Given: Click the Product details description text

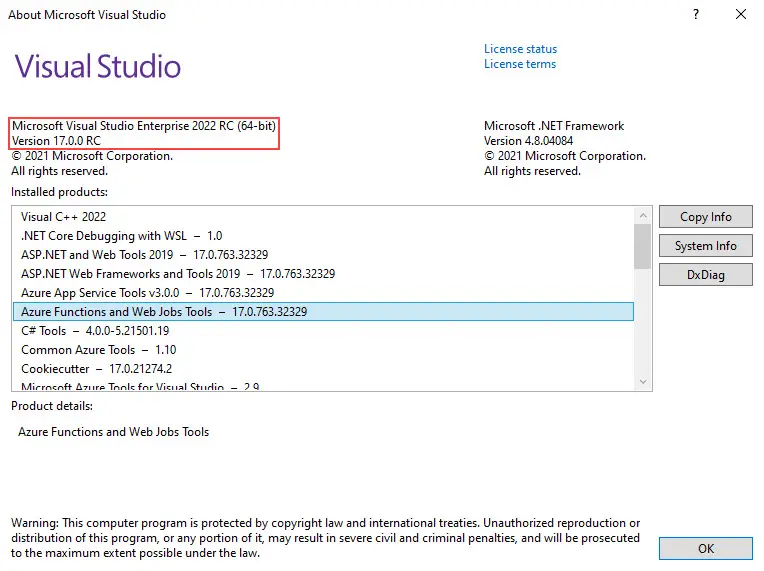Looking at the screenshot, I should coord(114,432).
